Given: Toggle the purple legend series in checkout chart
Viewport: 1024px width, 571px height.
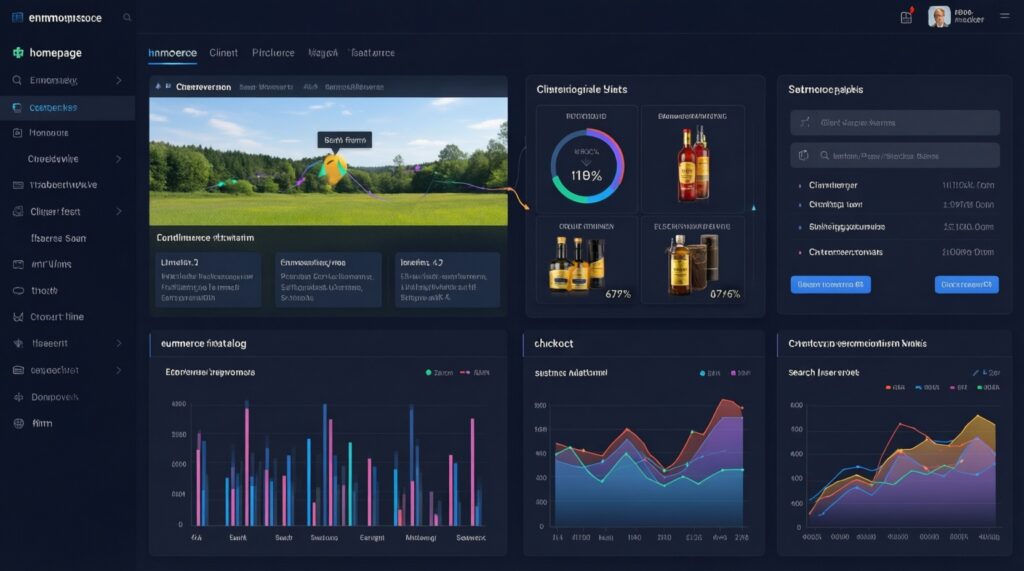Looking at the screenshot, I should [x=734, y=372].
